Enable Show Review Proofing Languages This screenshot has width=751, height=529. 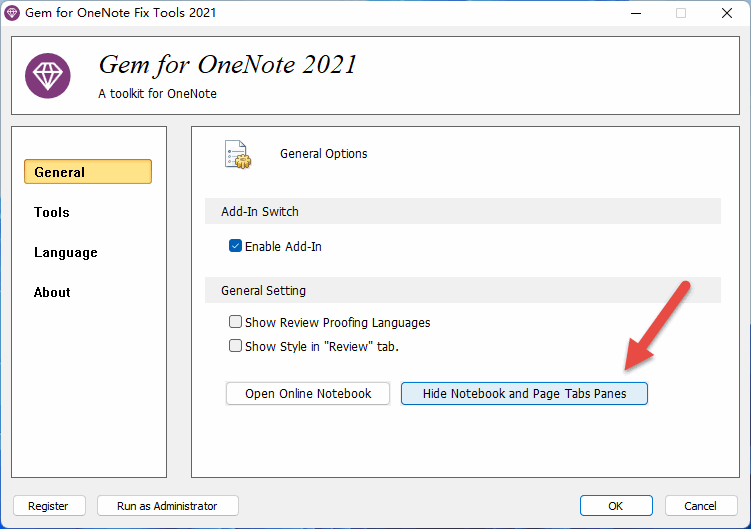point(235,322)
